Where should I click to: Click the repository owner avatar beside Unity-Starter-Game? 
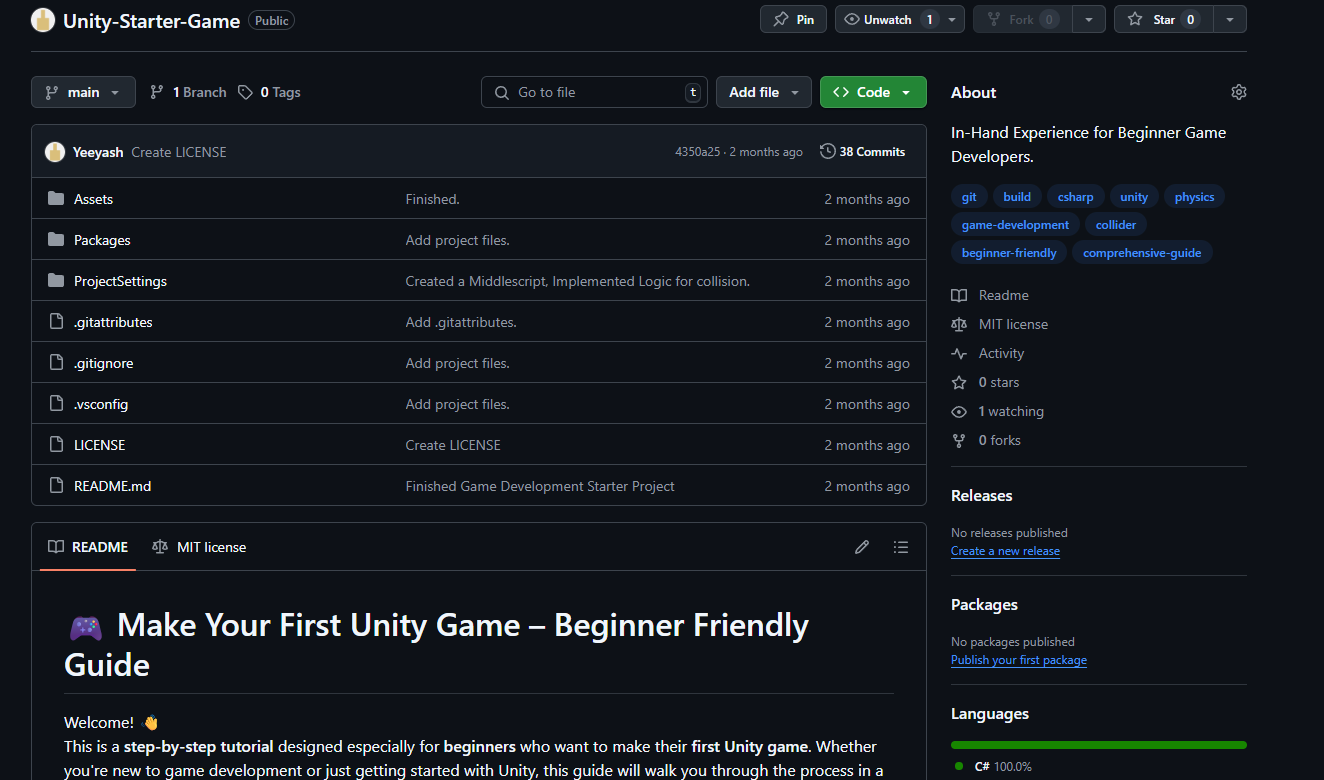tap(43, 20)
